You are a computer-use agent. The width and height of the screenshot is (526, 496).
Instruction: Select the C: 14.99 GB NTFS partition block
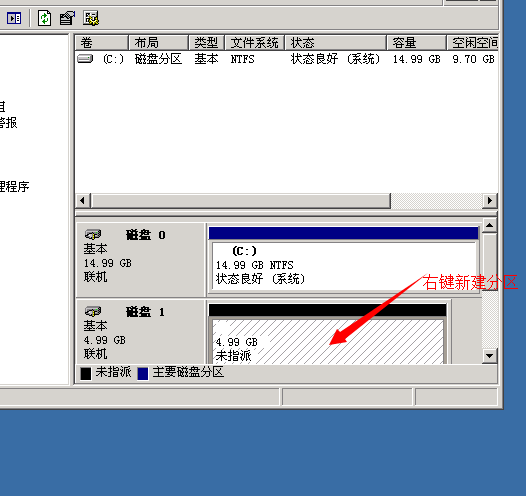coord(344,266)
